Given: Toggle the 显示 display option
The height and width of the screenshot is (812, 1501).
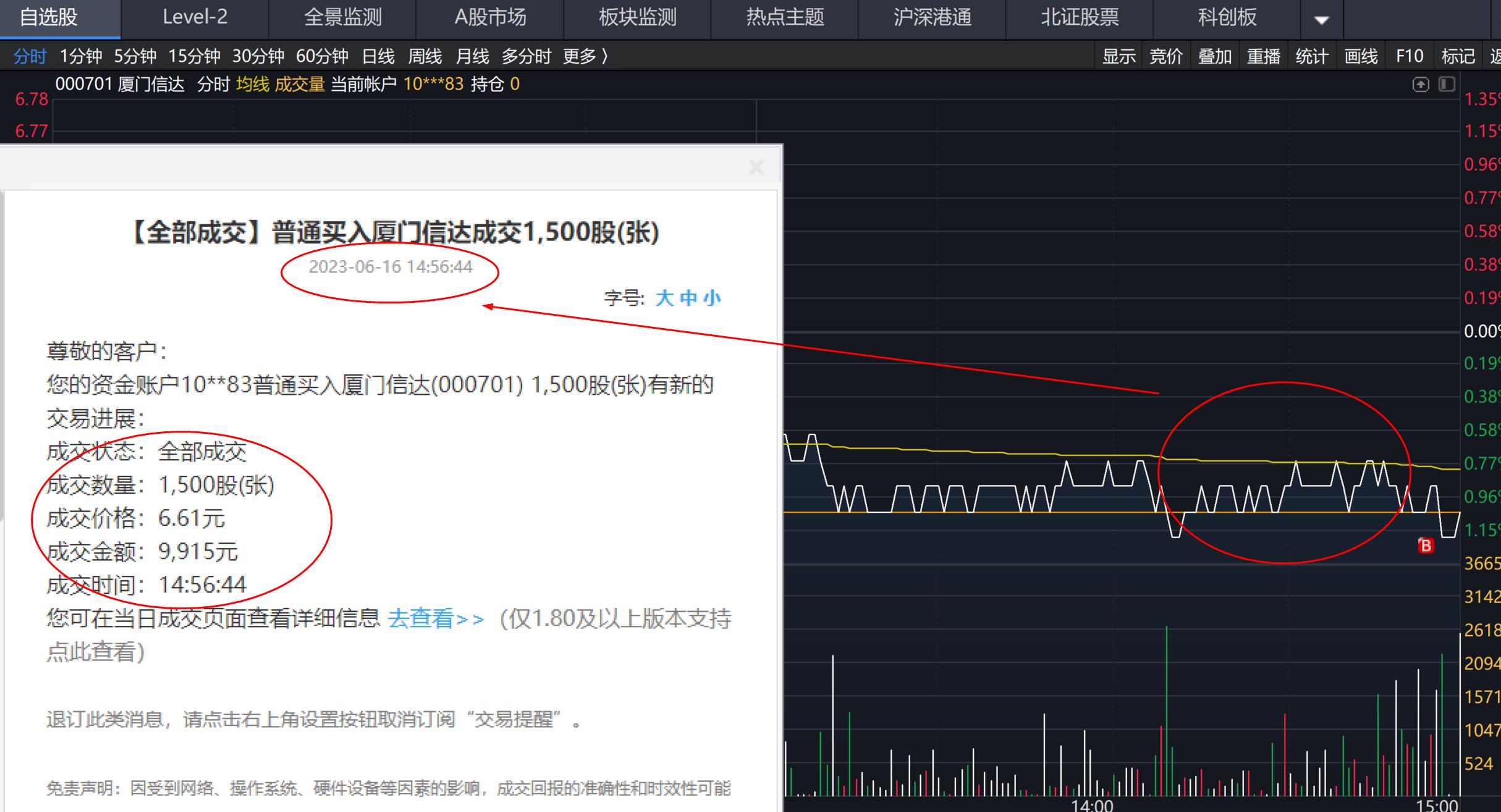Looking at the screenshot, I should click(1118, 56).
